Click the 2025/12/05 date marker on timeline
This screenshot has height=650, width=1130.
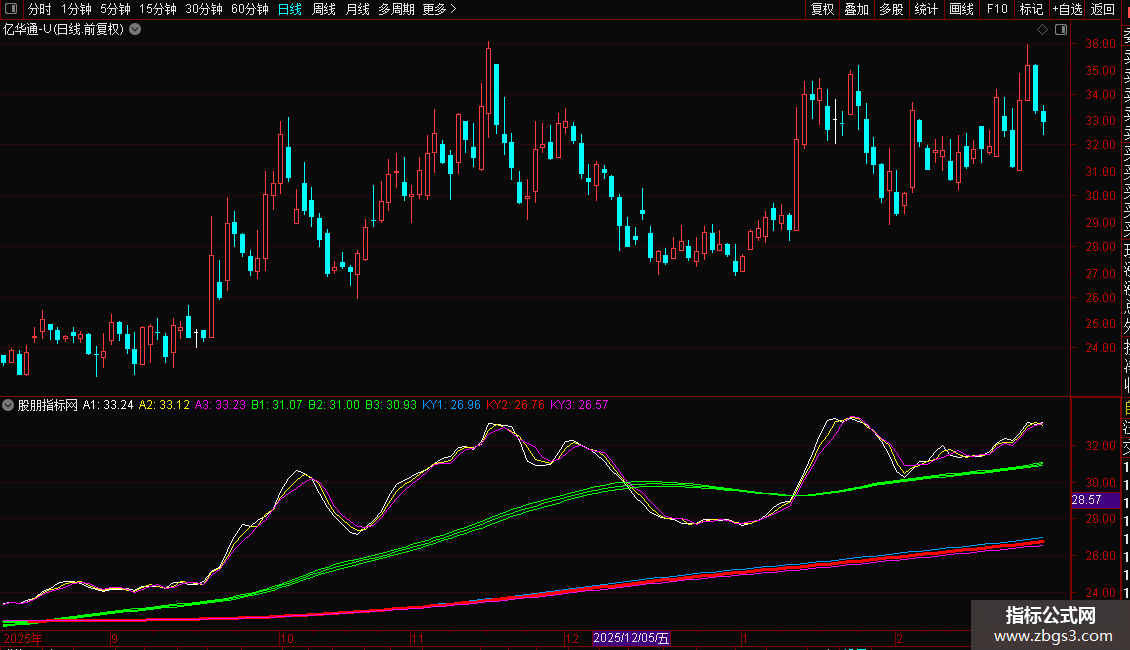click(631, 637)
